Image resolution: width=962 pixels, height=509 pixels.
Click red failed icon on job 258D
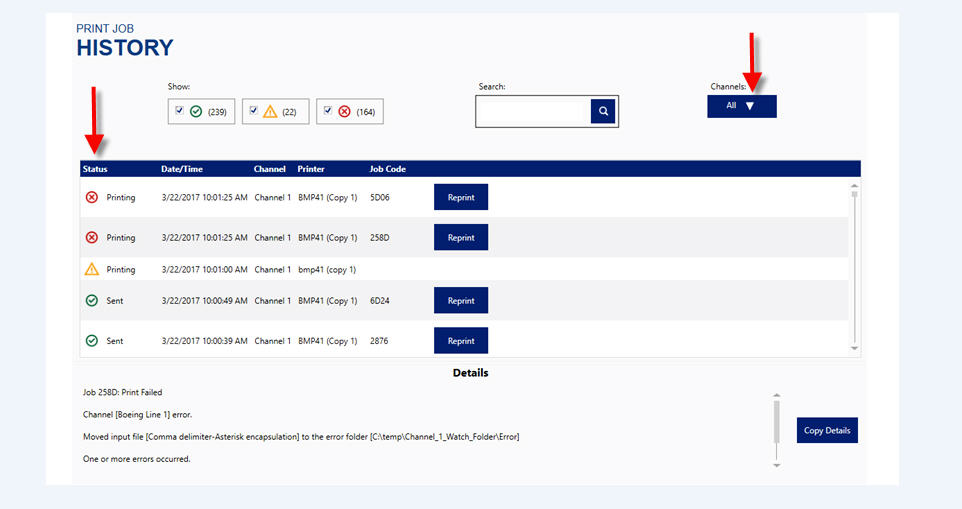pyautogui.click(x=92, y=238)
